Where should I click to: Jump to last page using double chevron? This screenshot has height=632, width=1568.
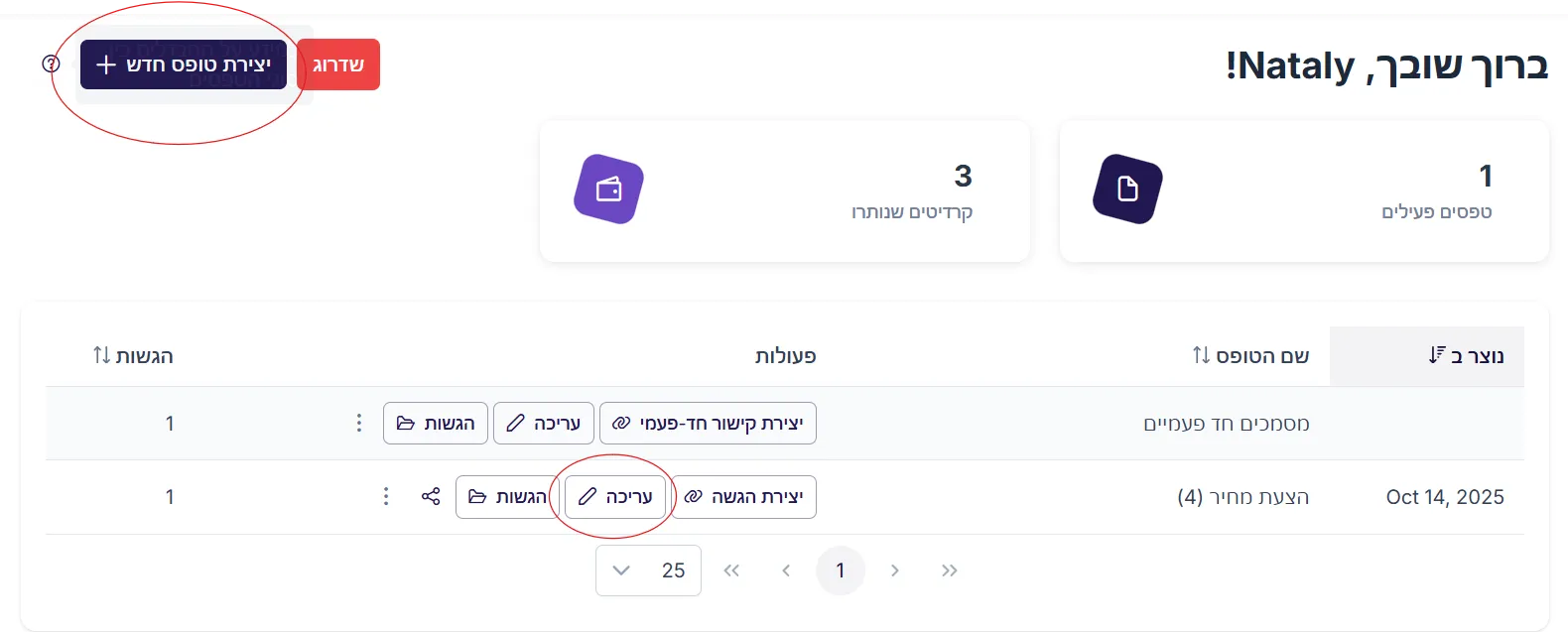coord(949,569)
